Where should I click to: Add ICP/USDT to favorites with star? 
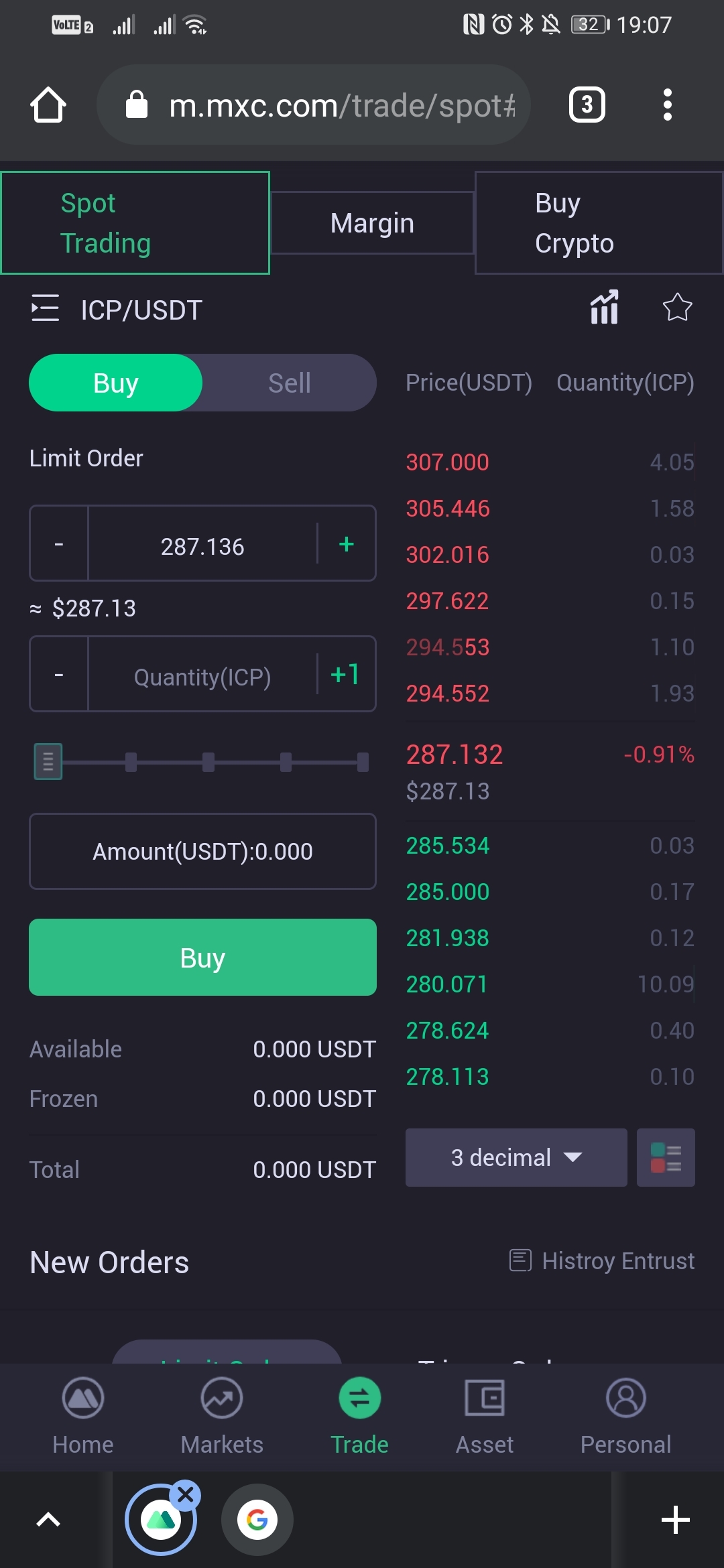[677, 308]
